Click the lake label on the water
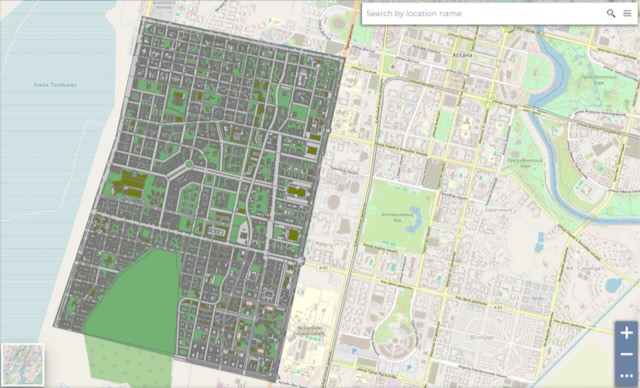Viewport: 640px width, 388px height. tap(55, 85)
